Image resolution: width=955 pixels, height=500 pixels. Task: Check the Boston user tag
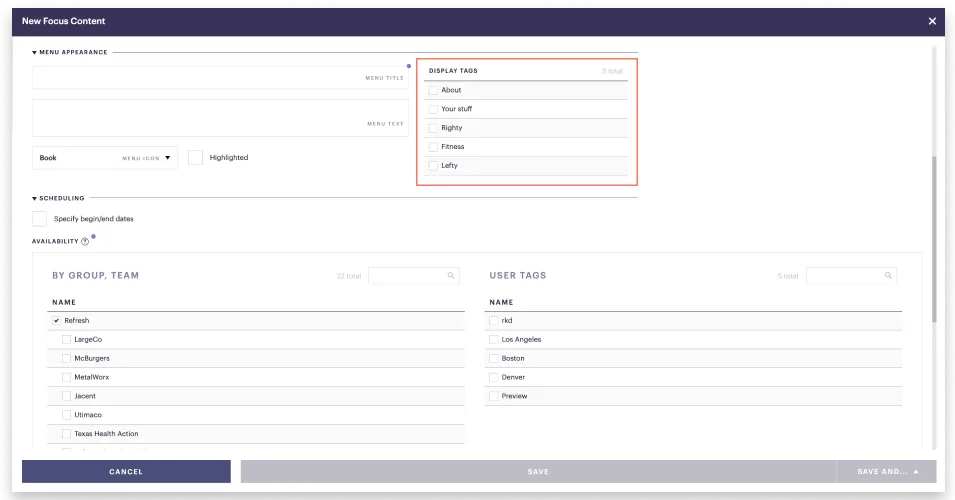(x=494, y=358)
